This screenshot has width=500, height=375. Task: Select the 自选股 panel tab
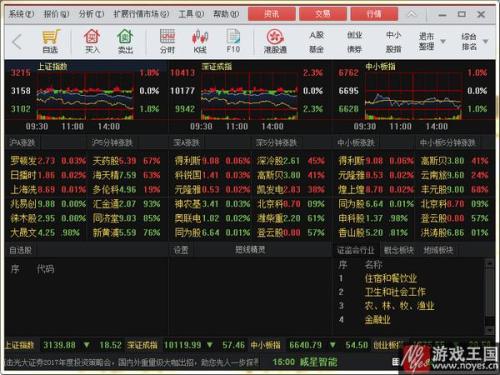pos(21,250)
